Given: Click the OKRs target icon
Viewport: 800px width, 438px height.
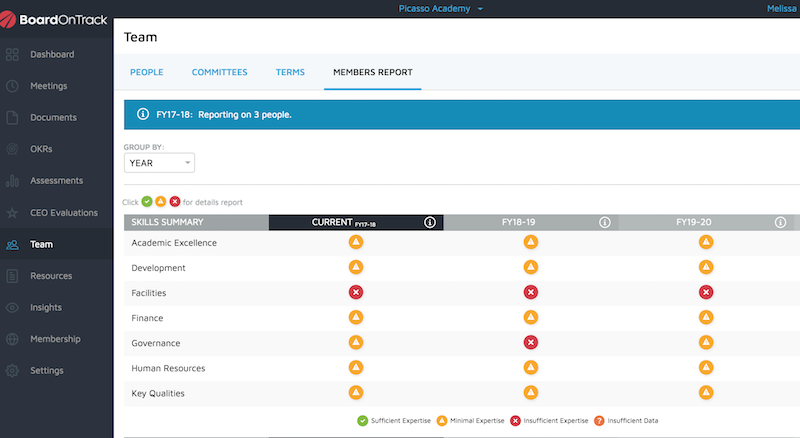Looking at the screenshot, I should pyautogui.click(x=12, y=149).
